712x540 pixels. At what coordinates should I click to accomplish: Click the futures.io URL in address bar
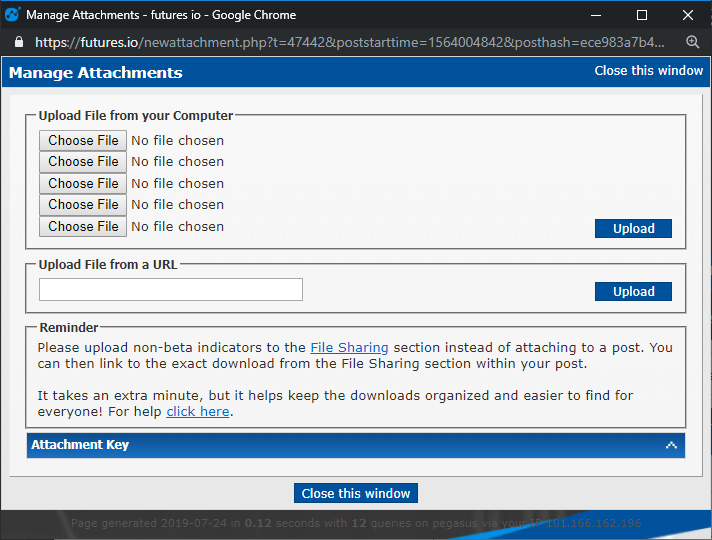pyautogui.click(x=350, y=42)
